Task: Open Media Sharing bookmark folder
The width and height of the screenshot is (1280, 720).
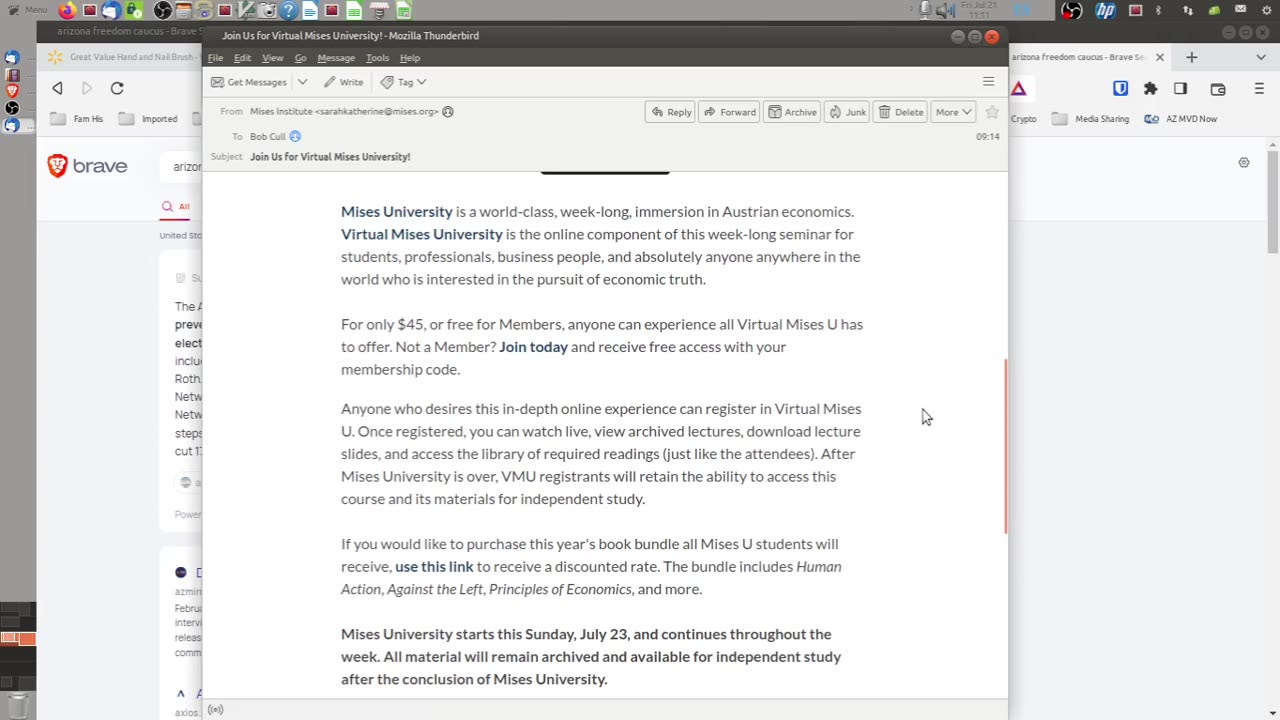Action: click(x=1091, y=119)
